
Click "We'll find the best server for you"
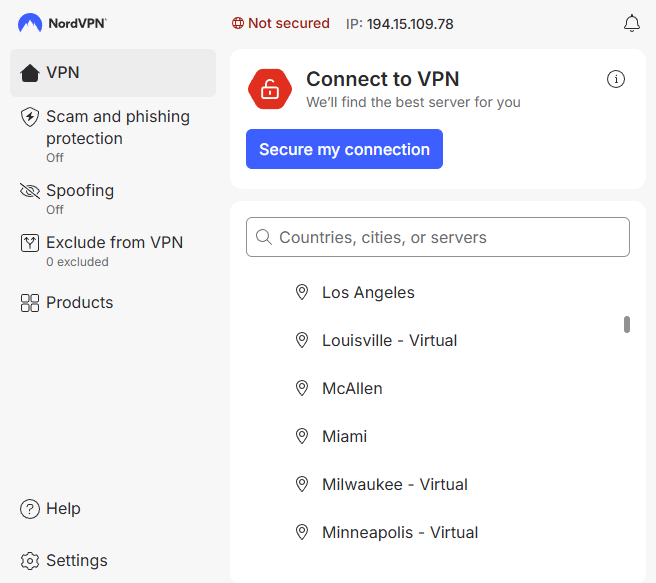pos(413,102)
